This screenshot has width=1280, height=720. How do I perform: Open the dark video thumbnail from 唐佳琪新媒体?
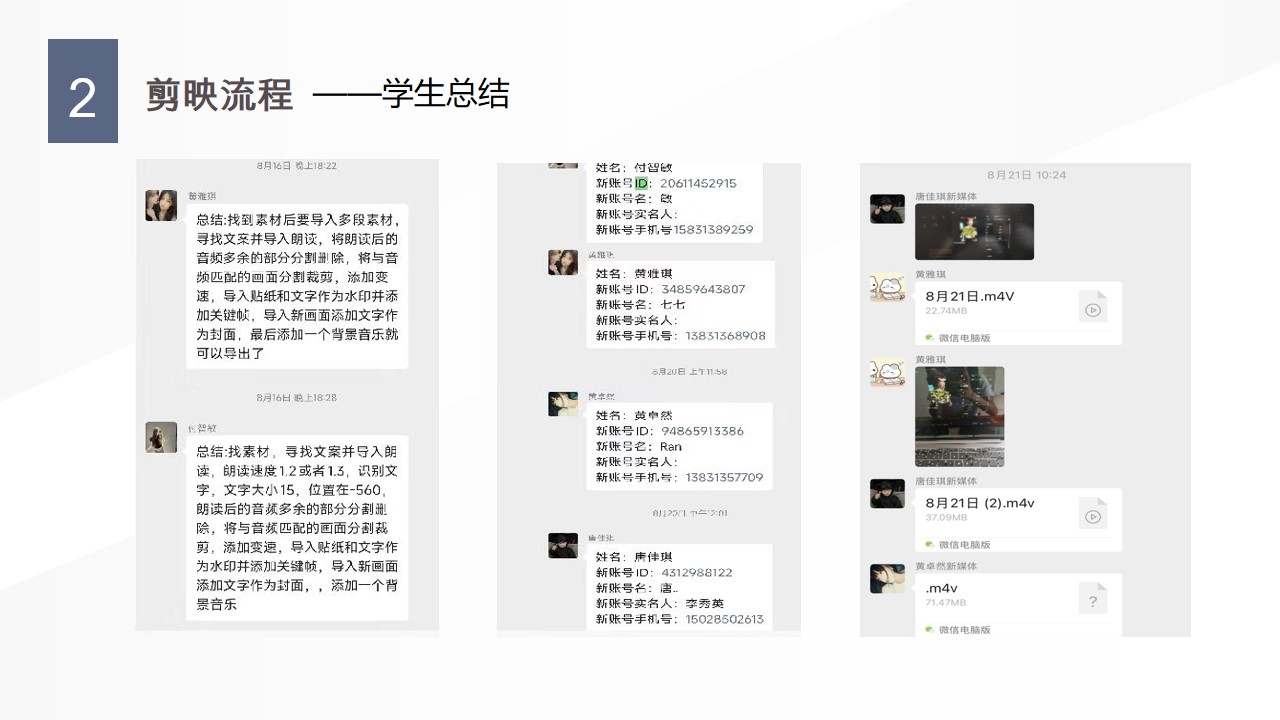974,232
